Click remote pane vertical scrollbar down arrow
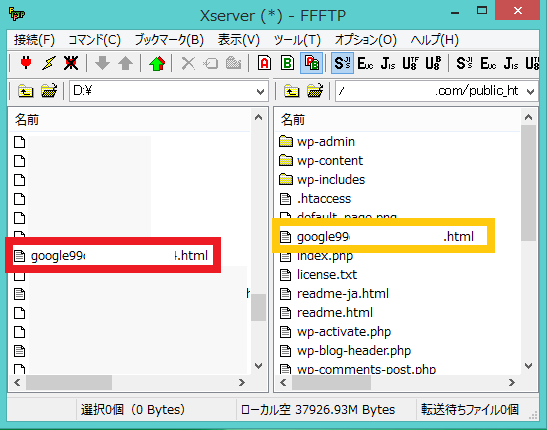The image size is (547, 430). tap(529, 366)
